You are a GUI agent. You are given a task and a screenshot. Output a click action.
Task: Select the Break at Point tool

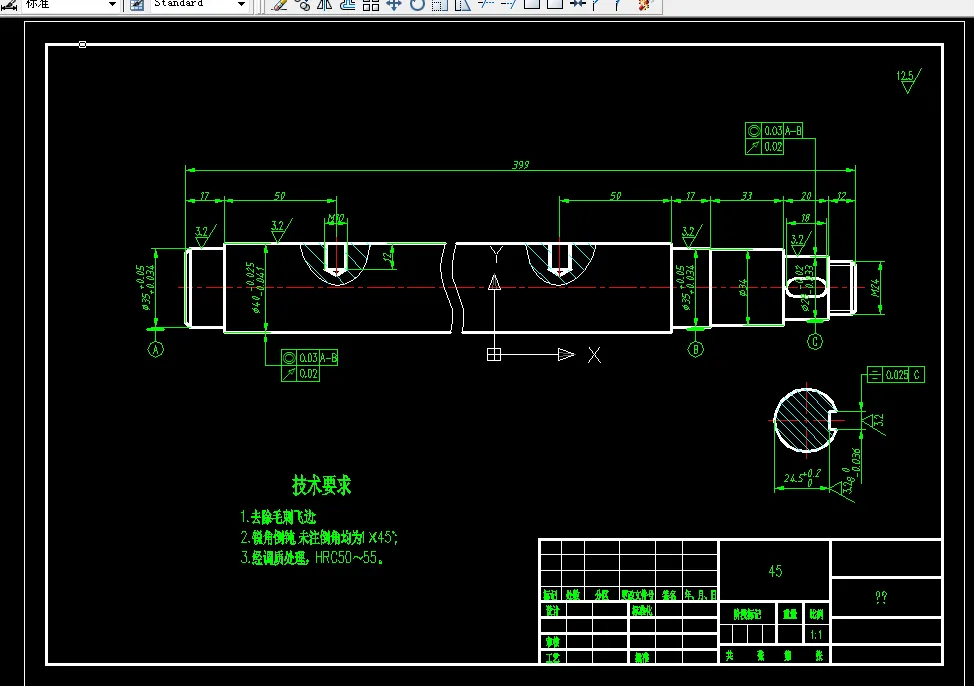tap(532, 5)
